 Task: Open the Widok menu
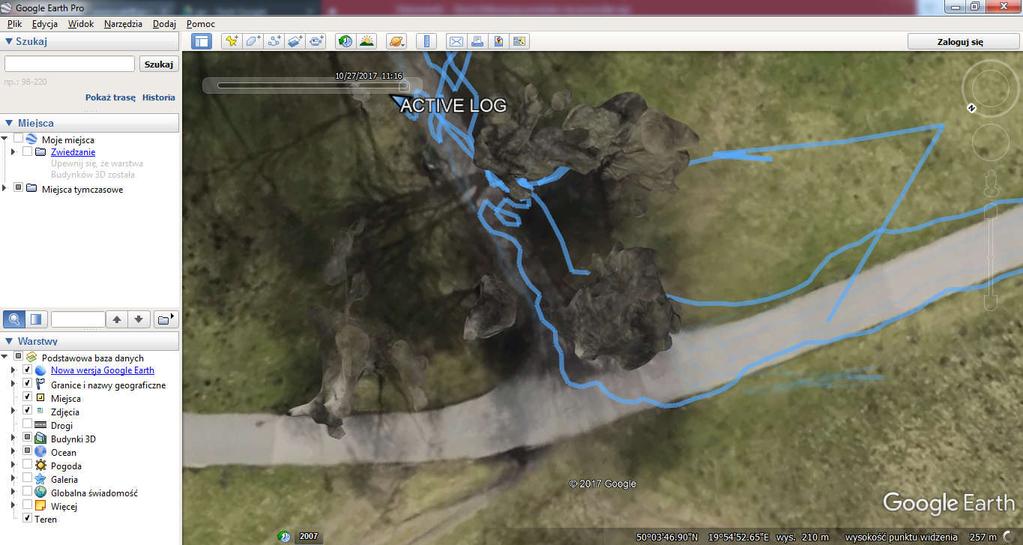click(x=81, y=23)
